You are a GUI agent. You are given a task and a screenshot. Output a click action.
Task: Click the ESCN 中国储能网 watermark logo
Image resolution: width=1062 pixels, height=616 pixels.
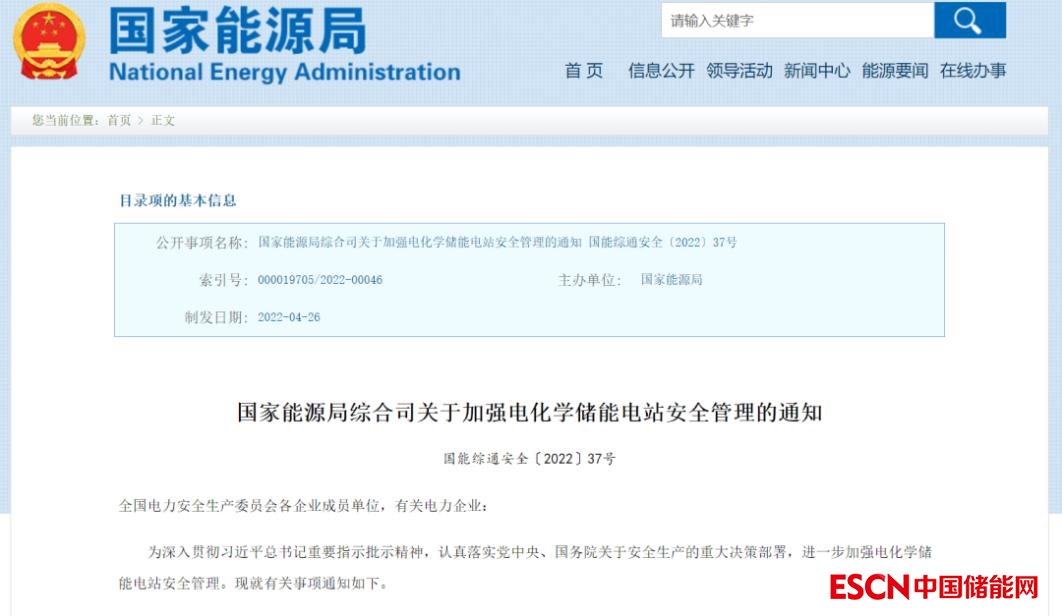point(933,586)
